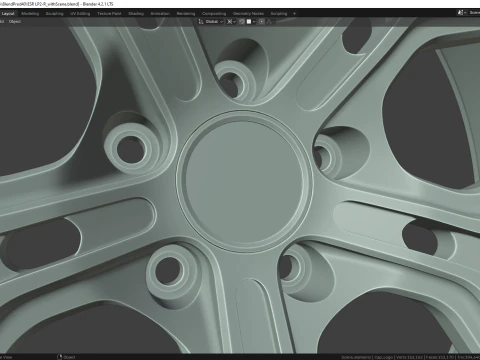Image resolution: width=480 pixels, height=360 pixels.
Task: Click the transform orientation axes icon
Action: click(201, 22)
